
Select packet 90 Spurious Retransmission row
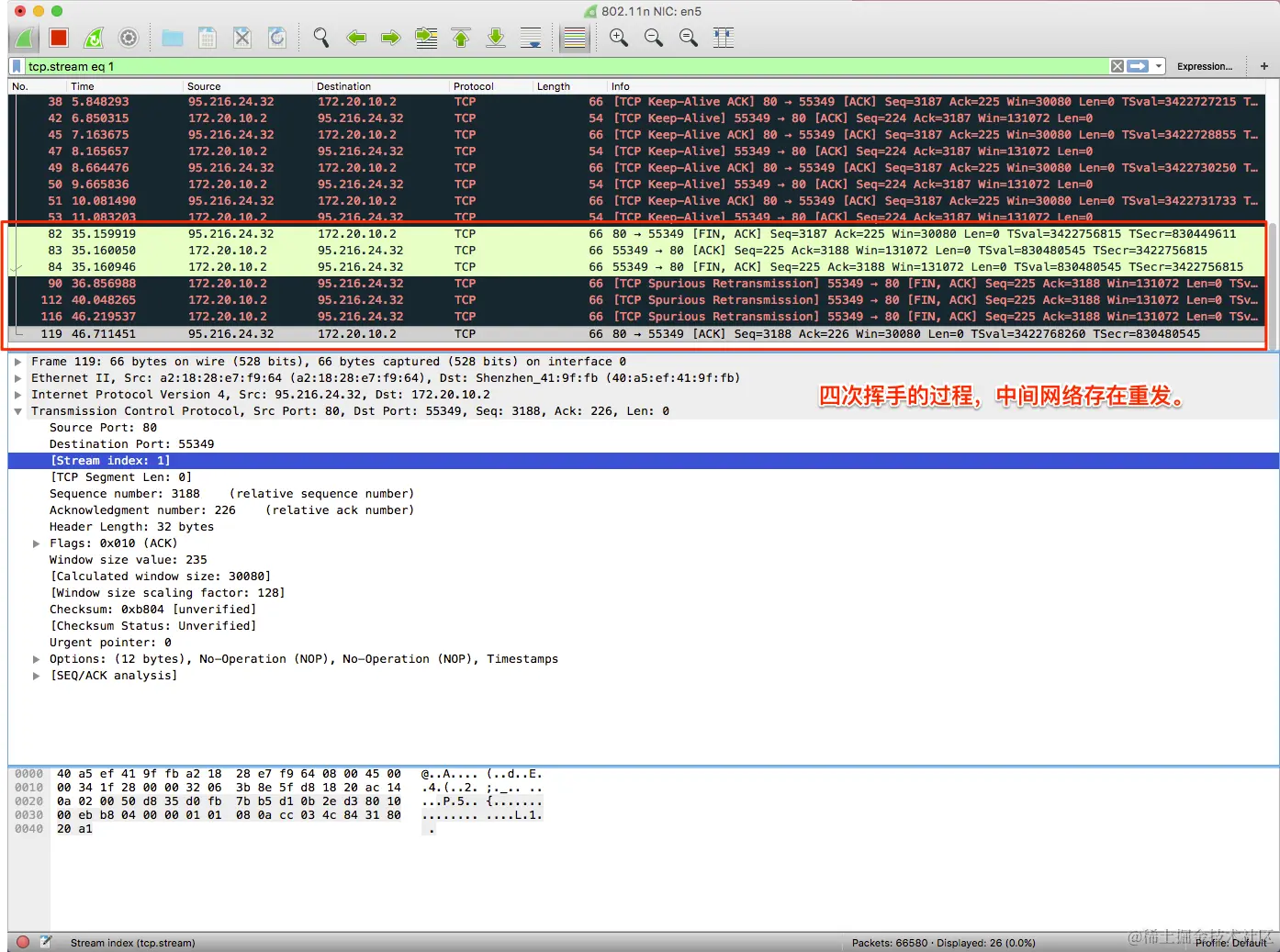[637, 284]
